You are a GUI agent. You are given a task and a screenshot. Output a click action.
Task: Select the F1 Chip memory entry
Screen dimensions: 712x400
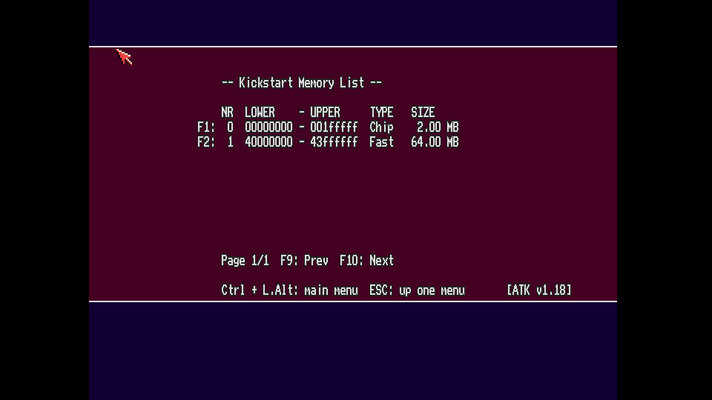tap(328, 128)
